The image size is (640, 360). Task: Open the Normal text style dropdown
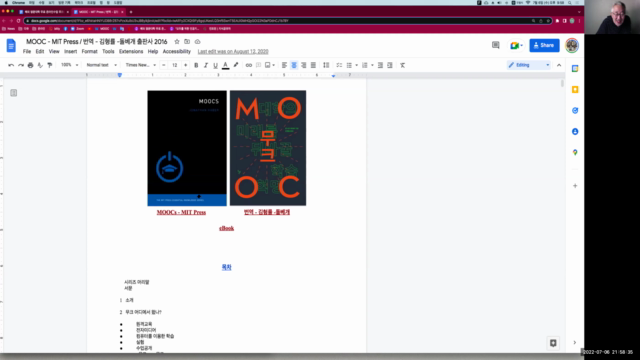[102, 65]
